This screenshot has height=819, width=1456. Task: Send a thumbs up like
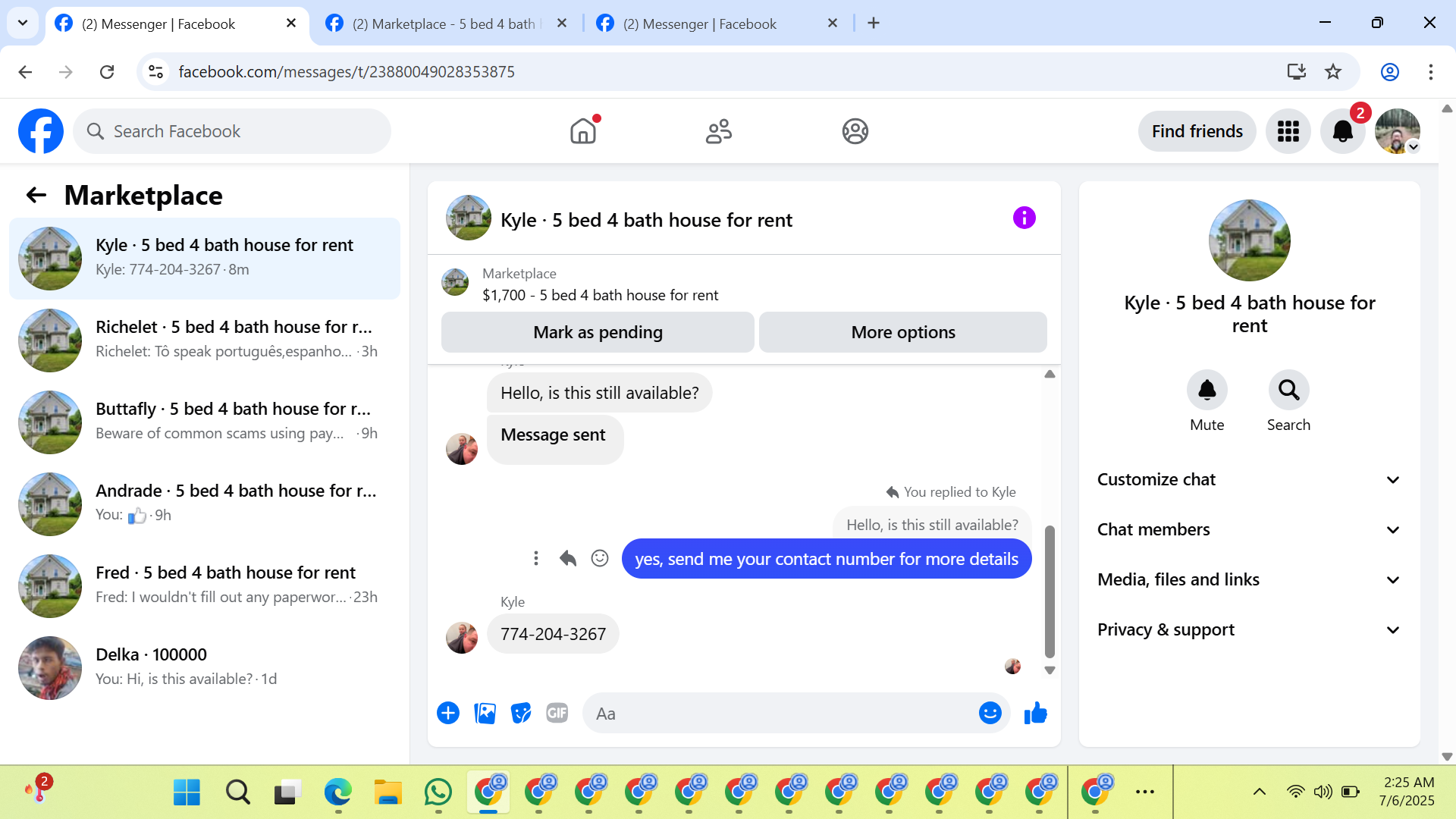[1035, 713]
